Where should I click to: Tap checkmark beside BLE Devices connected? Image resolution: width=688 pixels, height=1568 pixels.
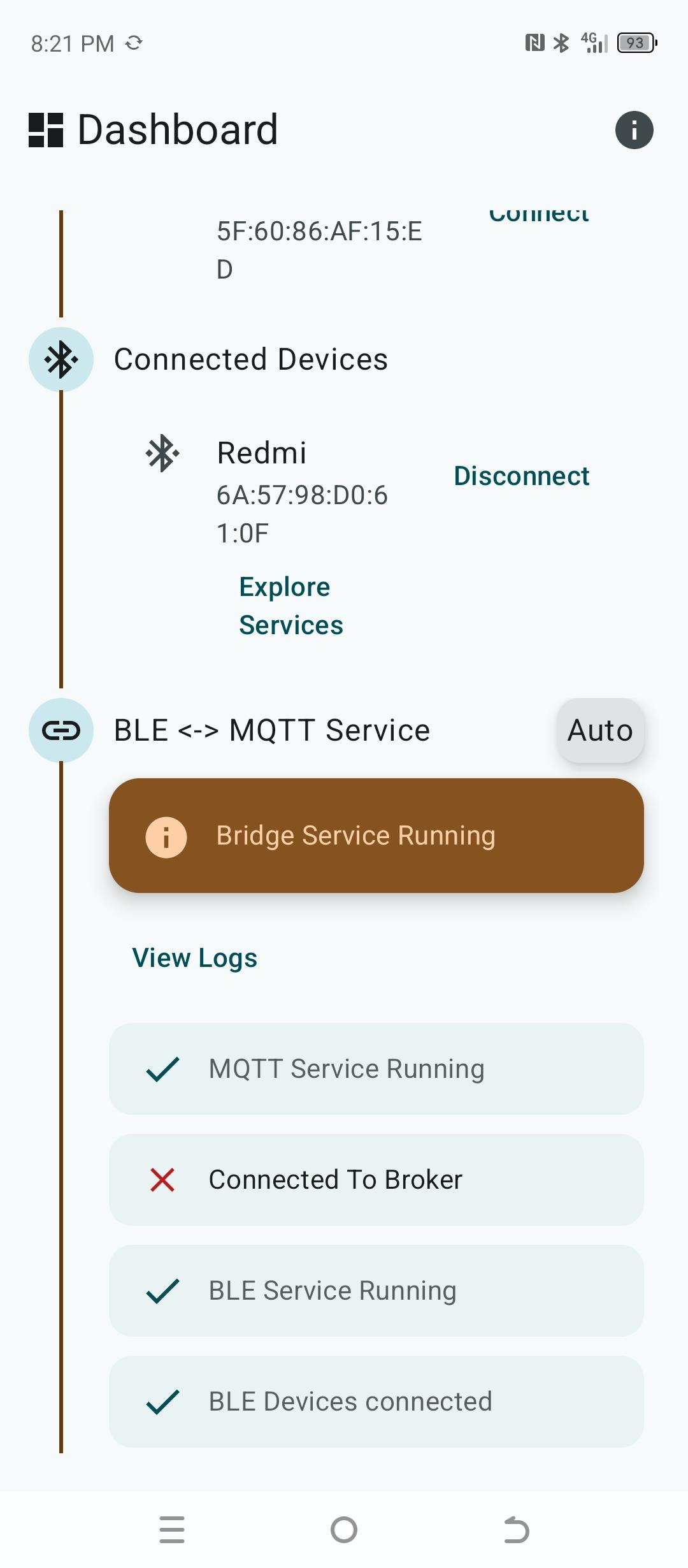(162, 1402)
